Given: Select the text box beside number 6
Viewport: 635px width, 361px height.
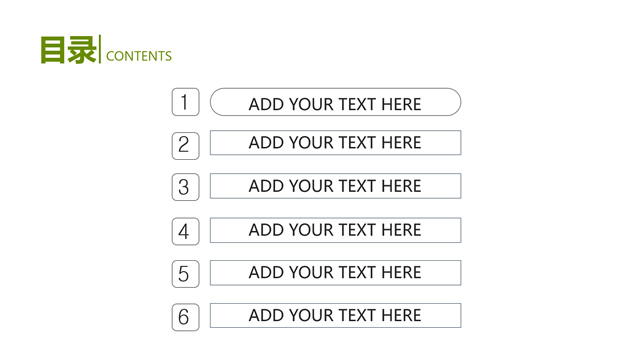Looking at the screenshot, I should [x=335, y=315].
